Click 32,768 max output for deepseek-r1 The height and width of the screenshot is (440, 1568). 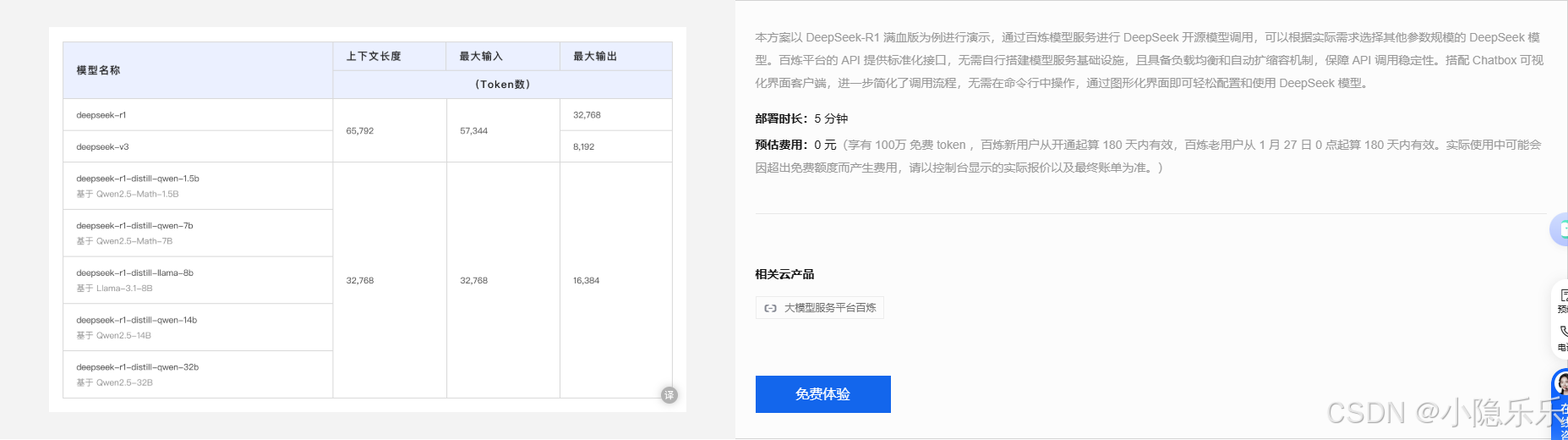point(587,115)
